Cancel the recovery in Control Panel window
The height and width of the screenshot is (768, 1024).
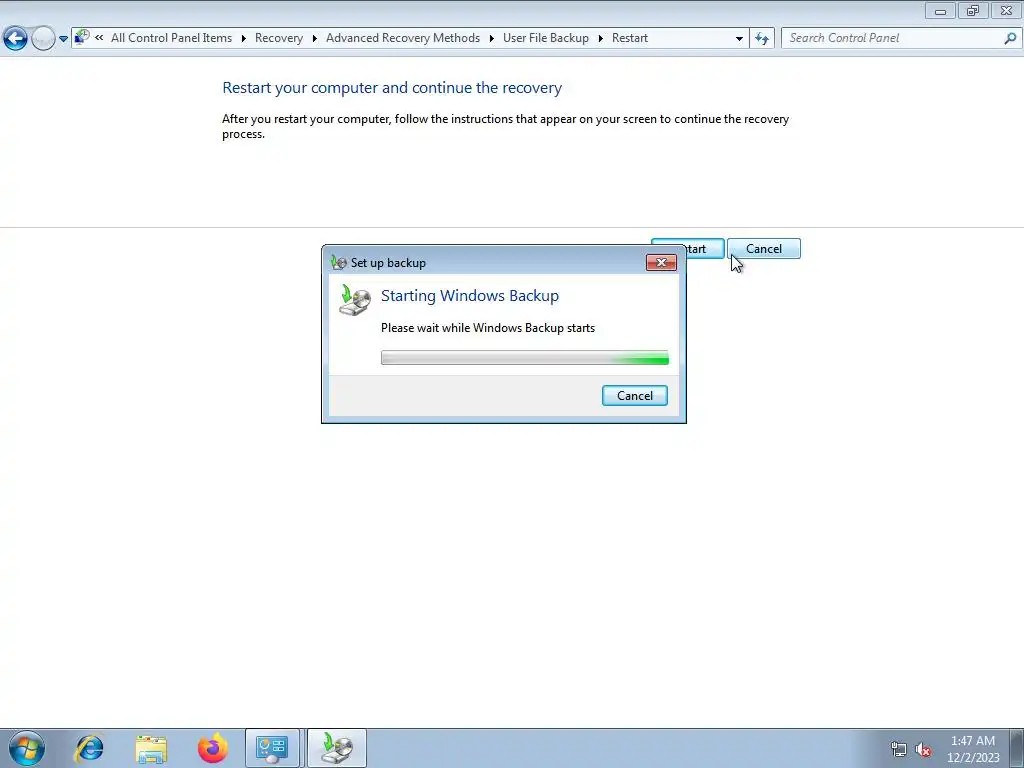[763, 249]
